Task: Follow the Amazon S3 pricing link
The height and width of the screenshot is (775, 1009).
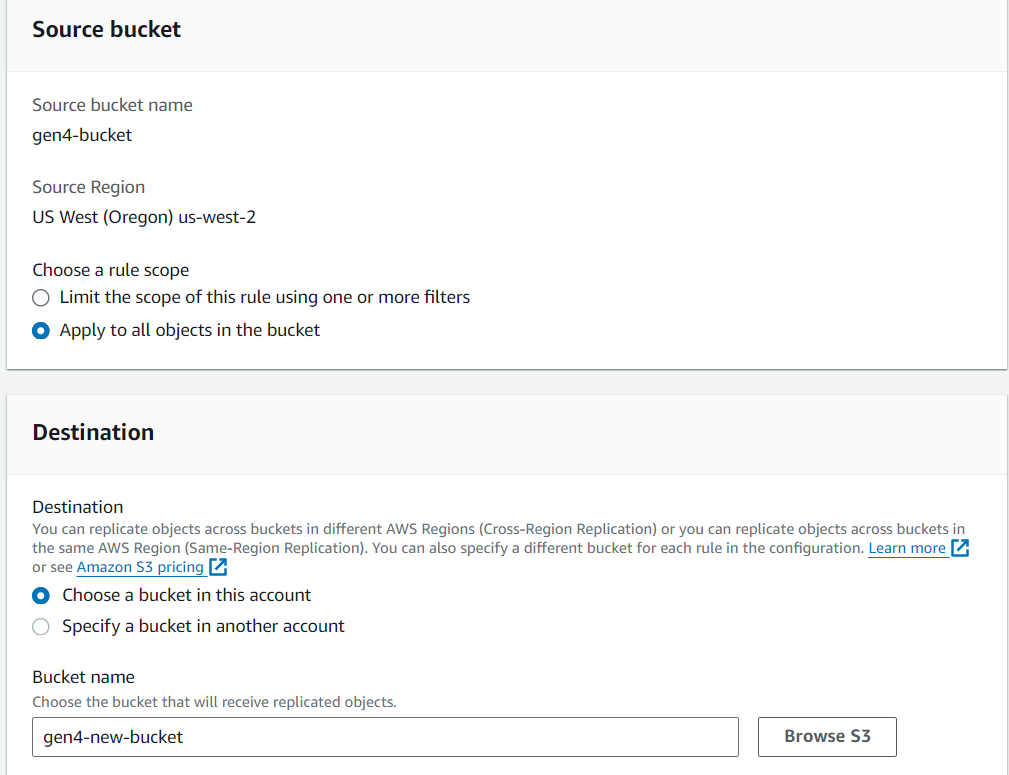Action: (x=140, y=567)
